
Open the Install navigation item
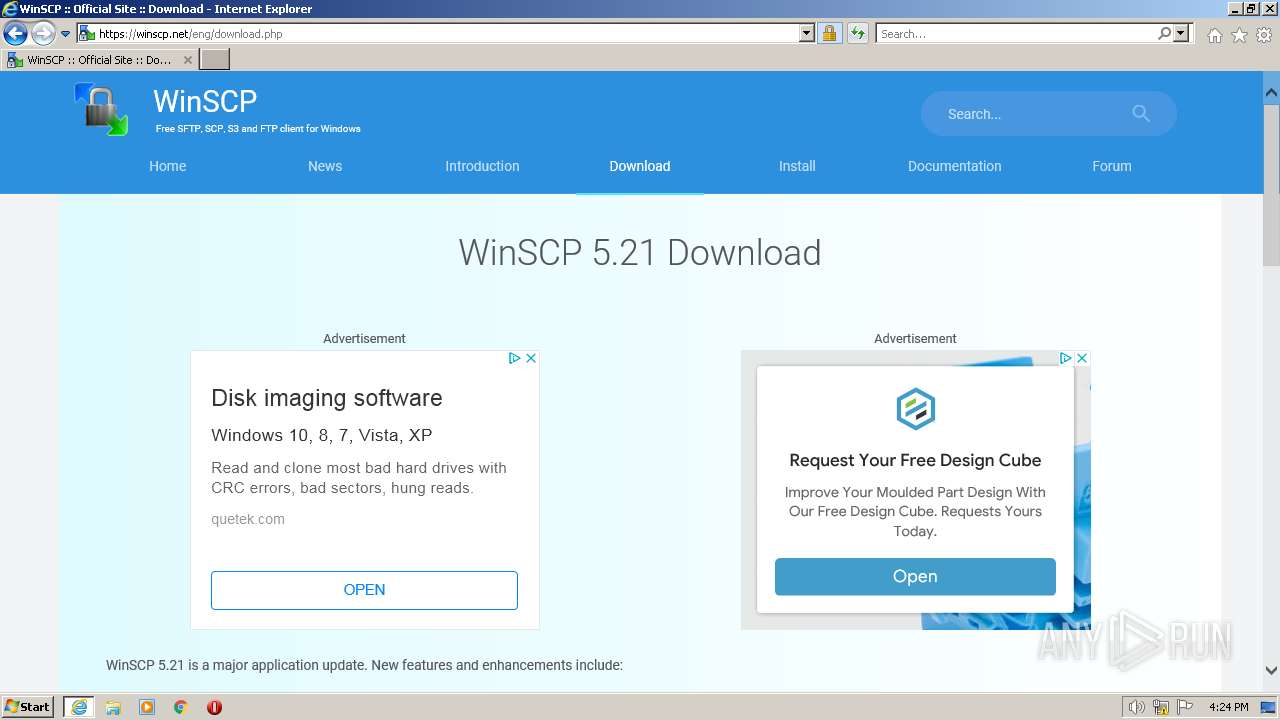tap(797, 166)
